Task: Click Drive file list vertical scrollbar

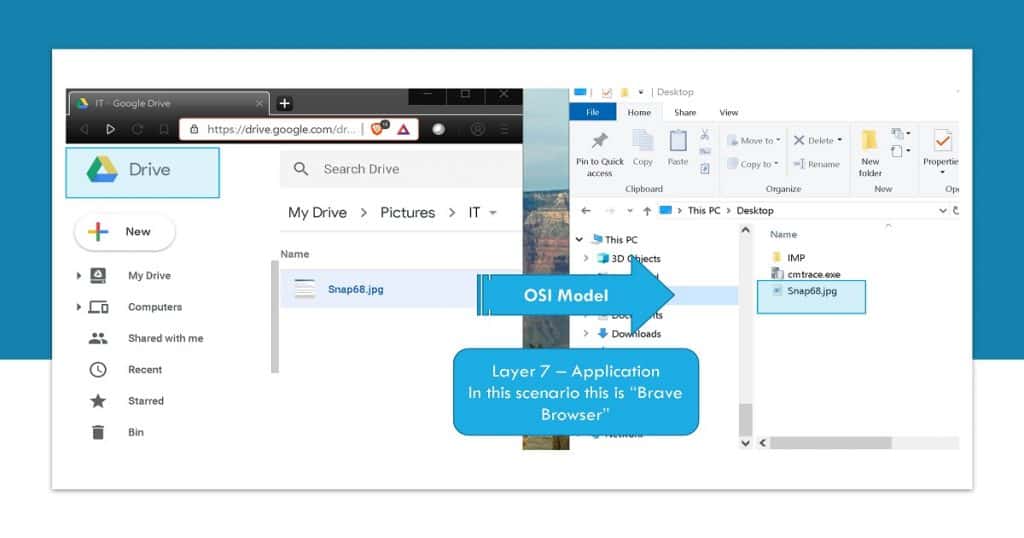Action: point(275,317)
